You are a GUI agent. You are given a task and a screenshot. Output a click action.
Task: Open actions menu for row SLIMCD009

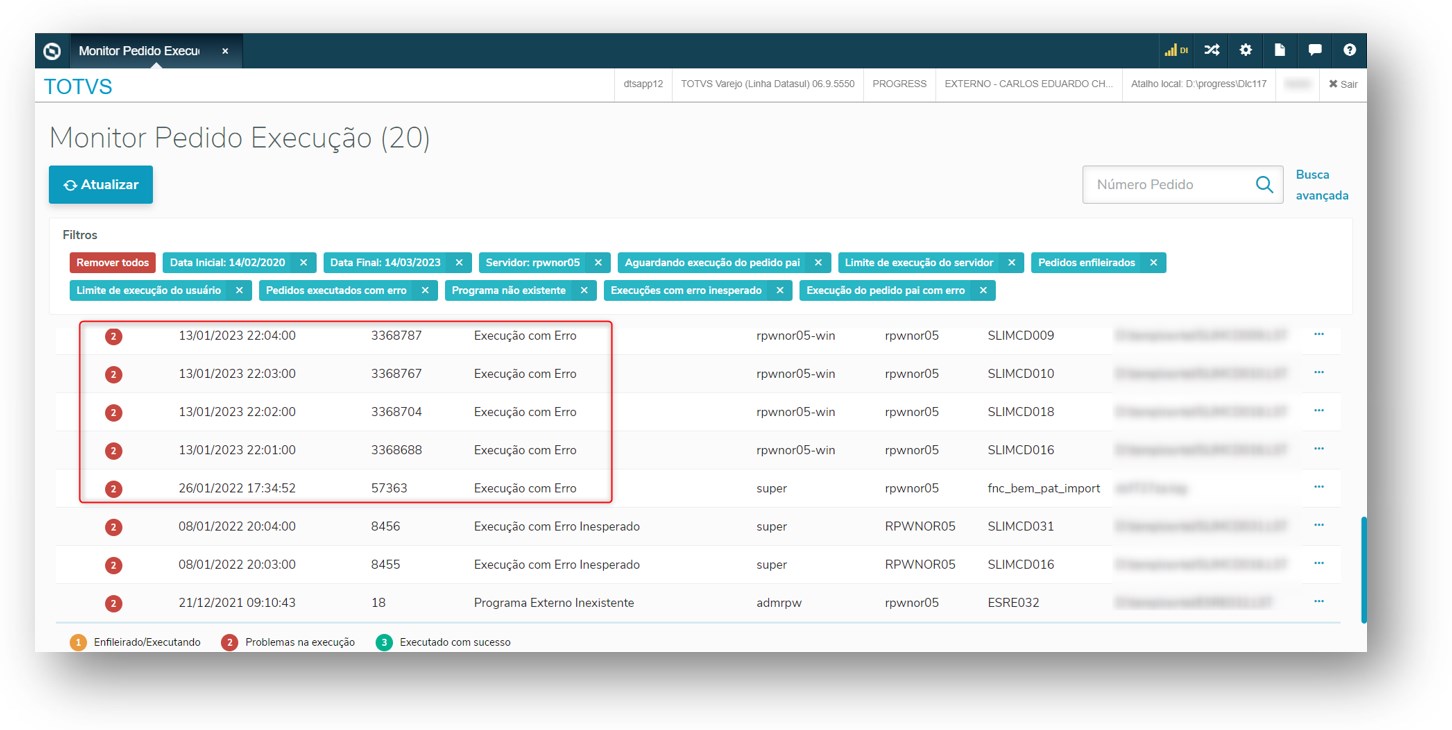(1318, 335)
